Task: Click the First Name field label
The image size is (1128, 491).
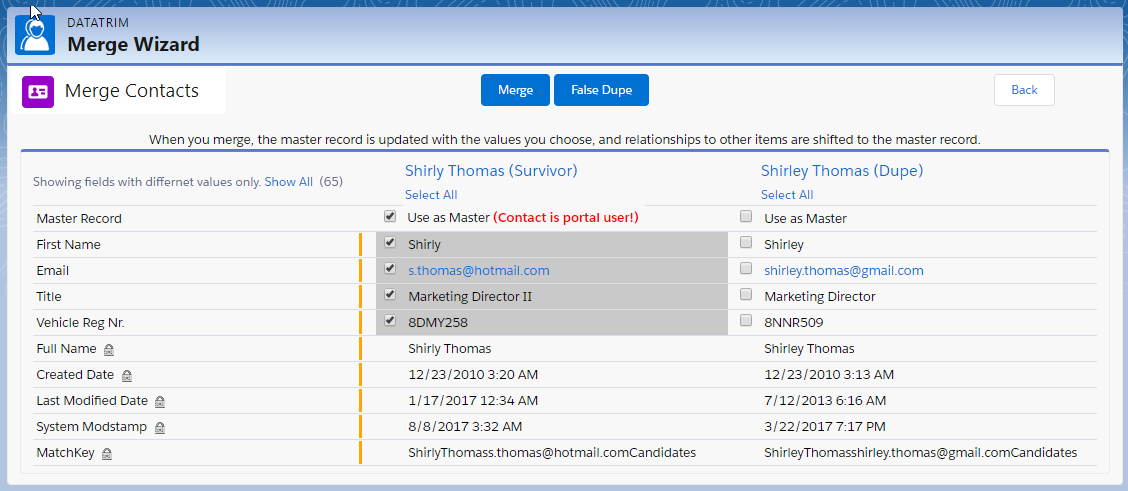Action: pyautogui.click(x=68, y=244)
